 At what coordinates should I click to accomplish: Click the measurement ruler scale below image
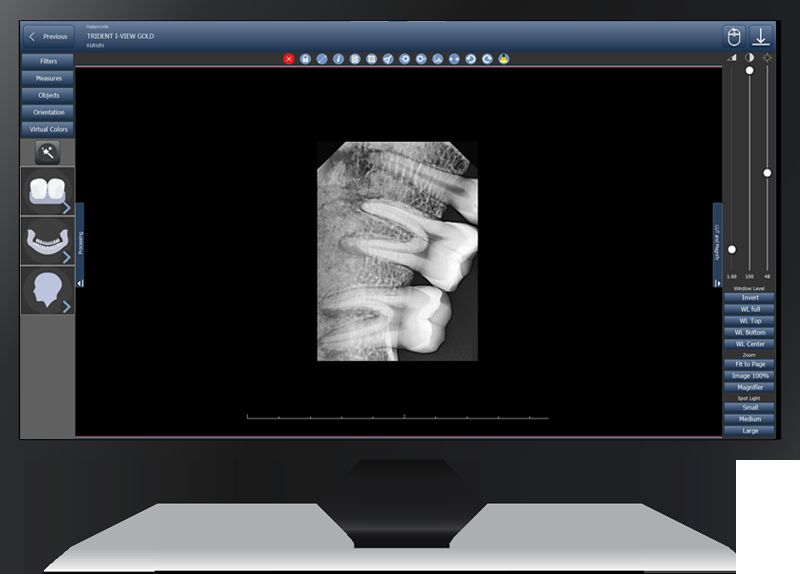(398, 417)
